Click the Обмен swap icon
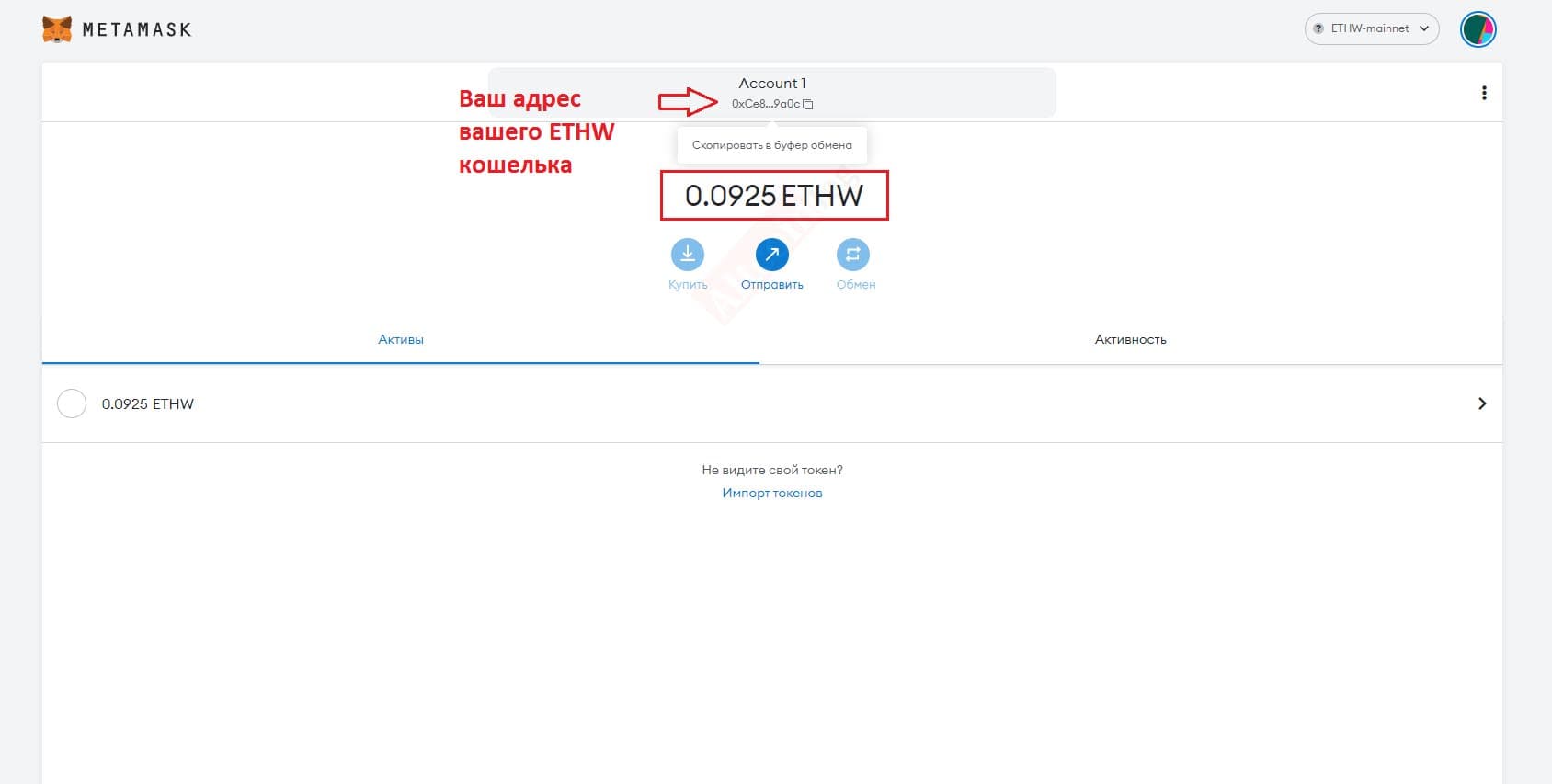The width and height of the screenshot is (1552, 784). (853, 255)
